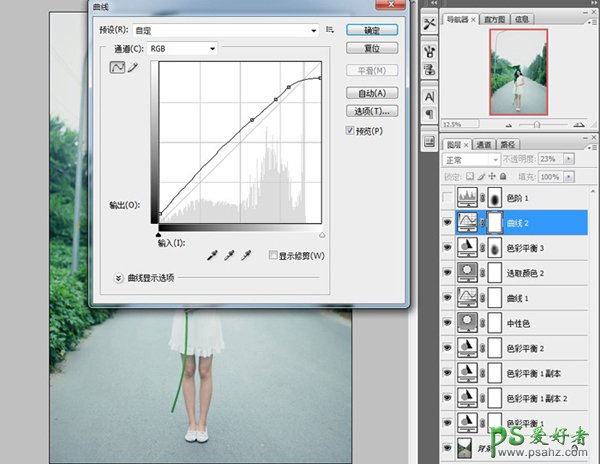Pick the white point eyedropper
600x464 pixels.
coord(247,256)
